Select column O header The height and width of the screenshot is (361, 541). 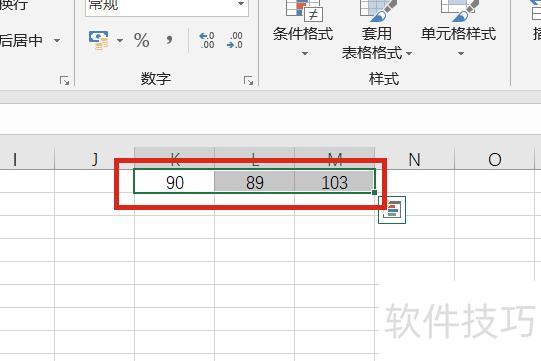tap(494, 159)
